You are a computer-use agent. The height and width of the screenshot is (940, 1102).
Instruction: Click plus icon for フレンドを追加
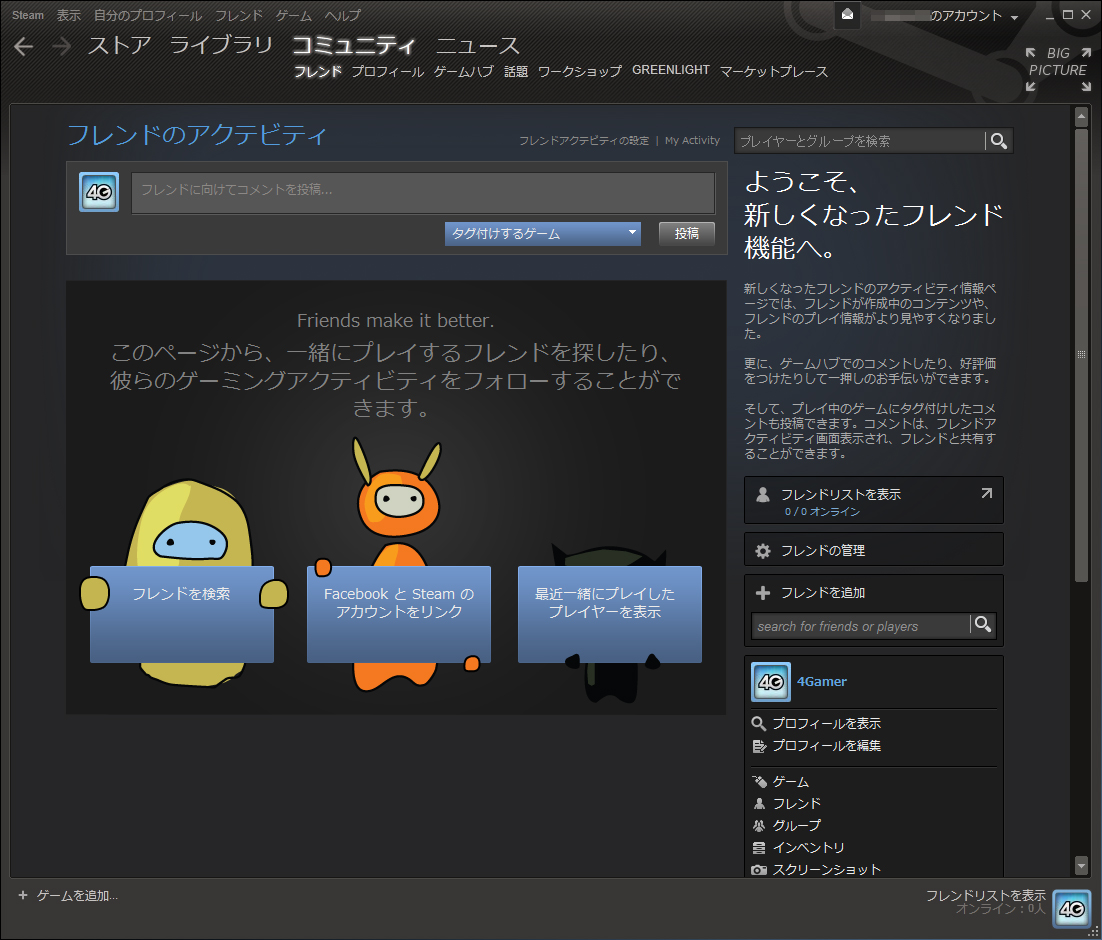click(763, 593)
